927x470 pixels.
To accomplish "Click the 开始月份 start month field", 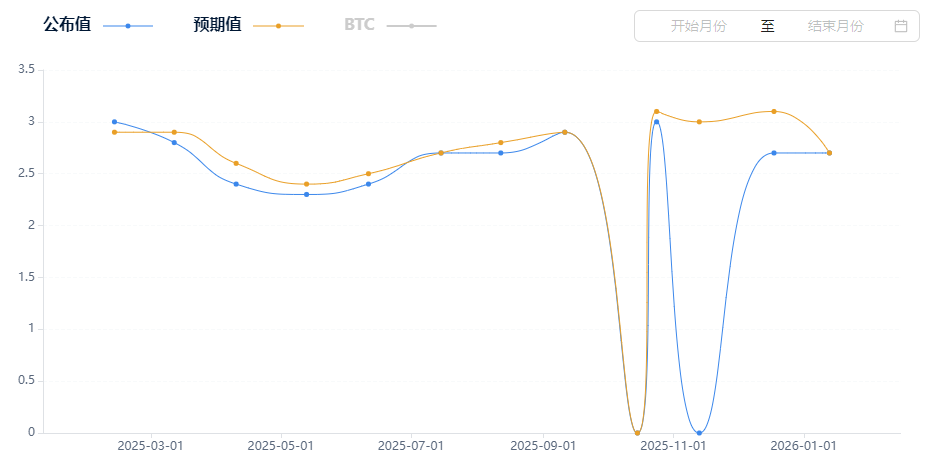I will 698,26.
